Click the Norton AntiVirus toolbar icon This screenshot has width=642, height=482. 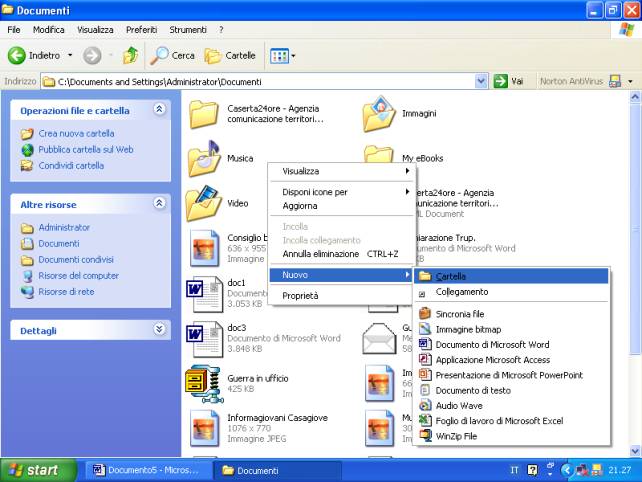tap(615, 81)
